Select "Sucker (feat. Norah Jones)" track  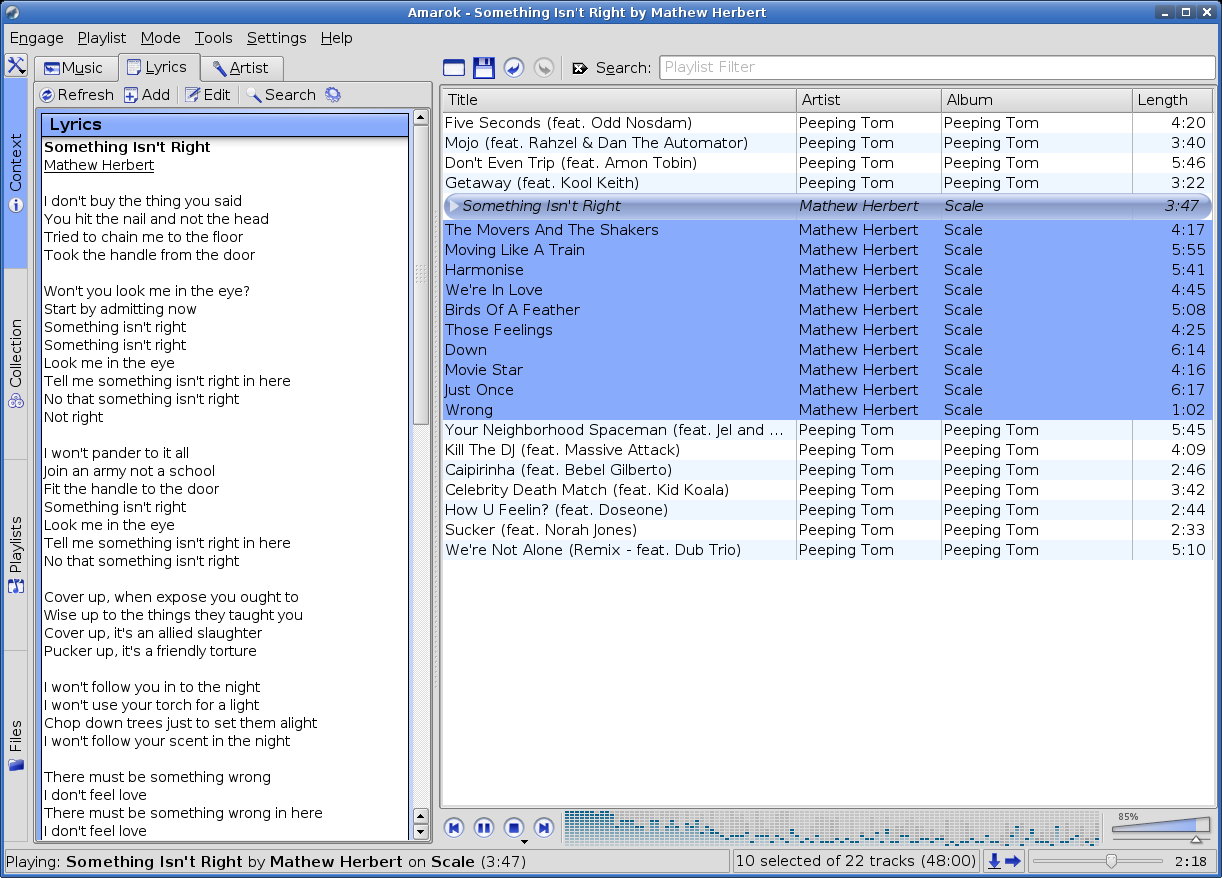tap(827, 530)
